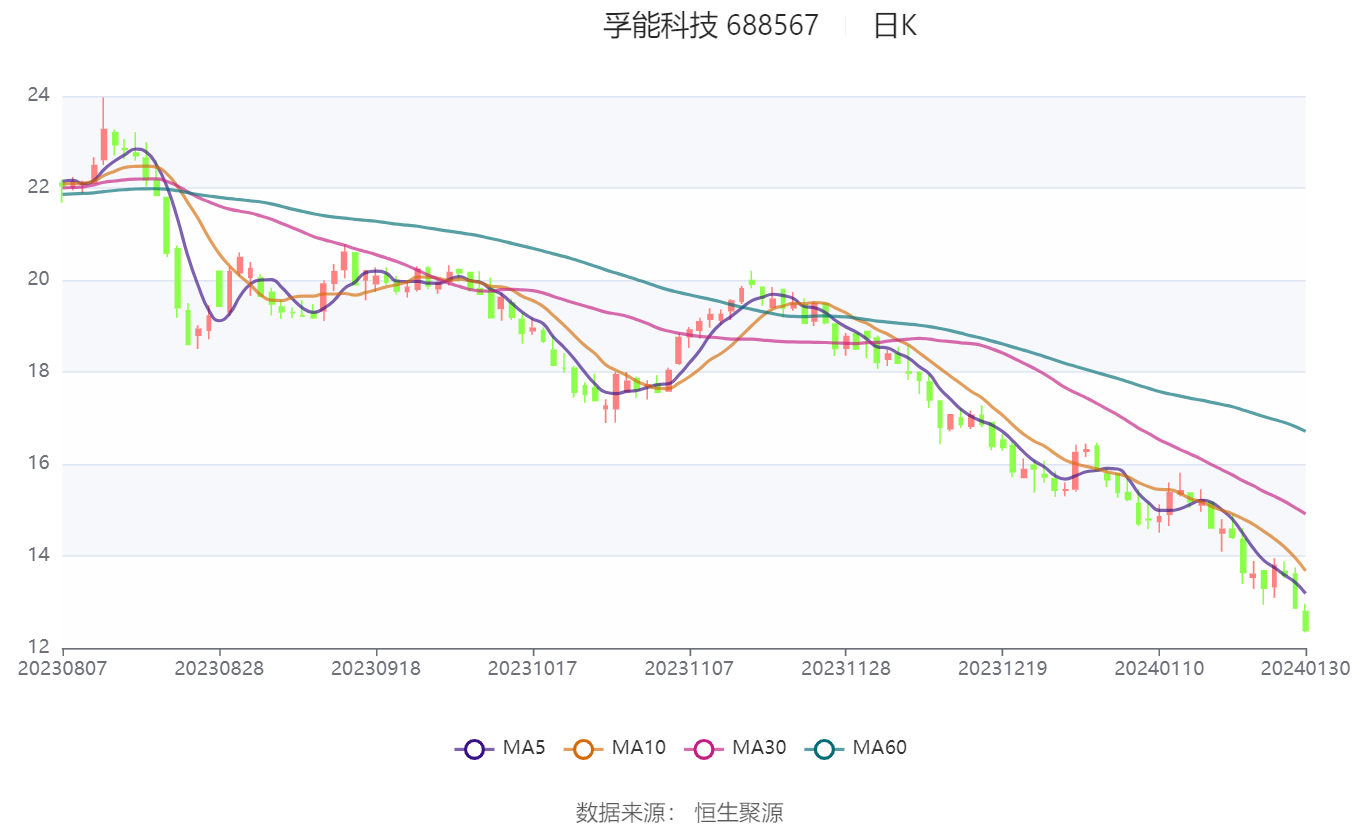Click x-axis date label 20231219

[1003, 667]
